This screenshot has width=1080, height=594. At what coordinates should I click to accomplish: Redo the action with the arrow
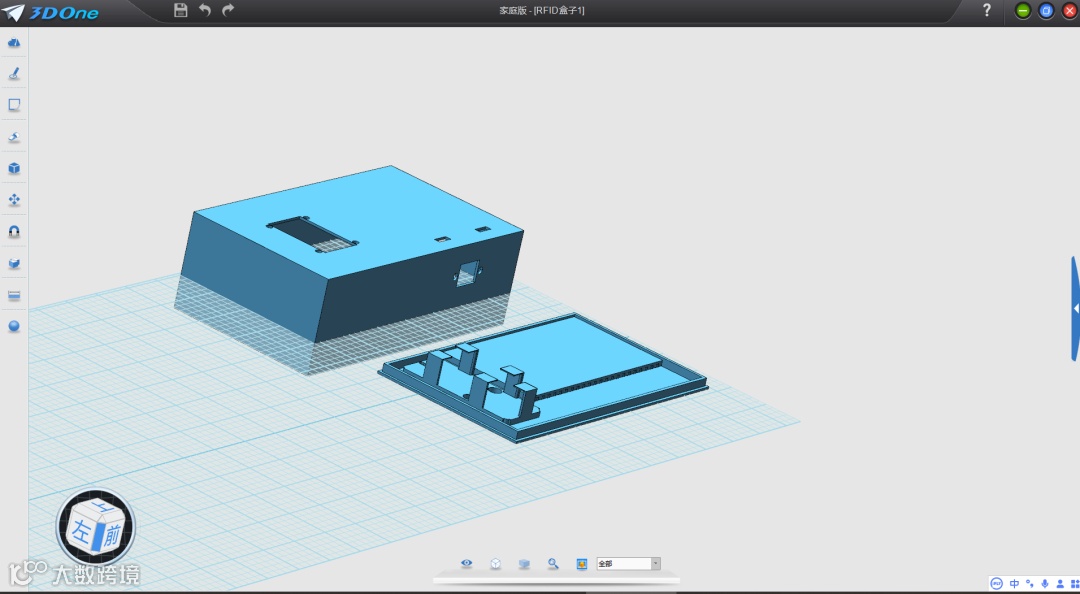point(228,10)
